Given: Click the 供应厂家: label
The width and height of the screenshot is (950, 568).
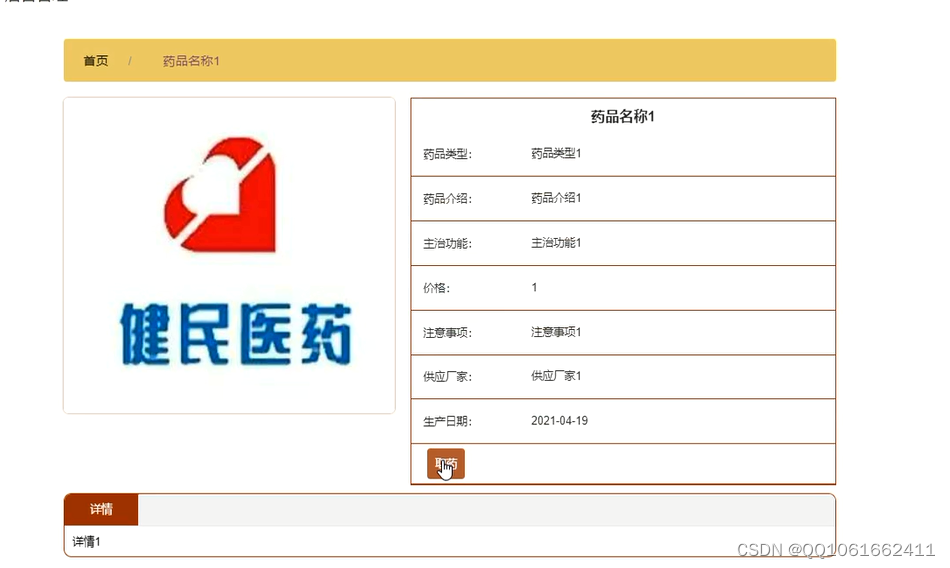Looking at the screenshot, I should (447, 377).
